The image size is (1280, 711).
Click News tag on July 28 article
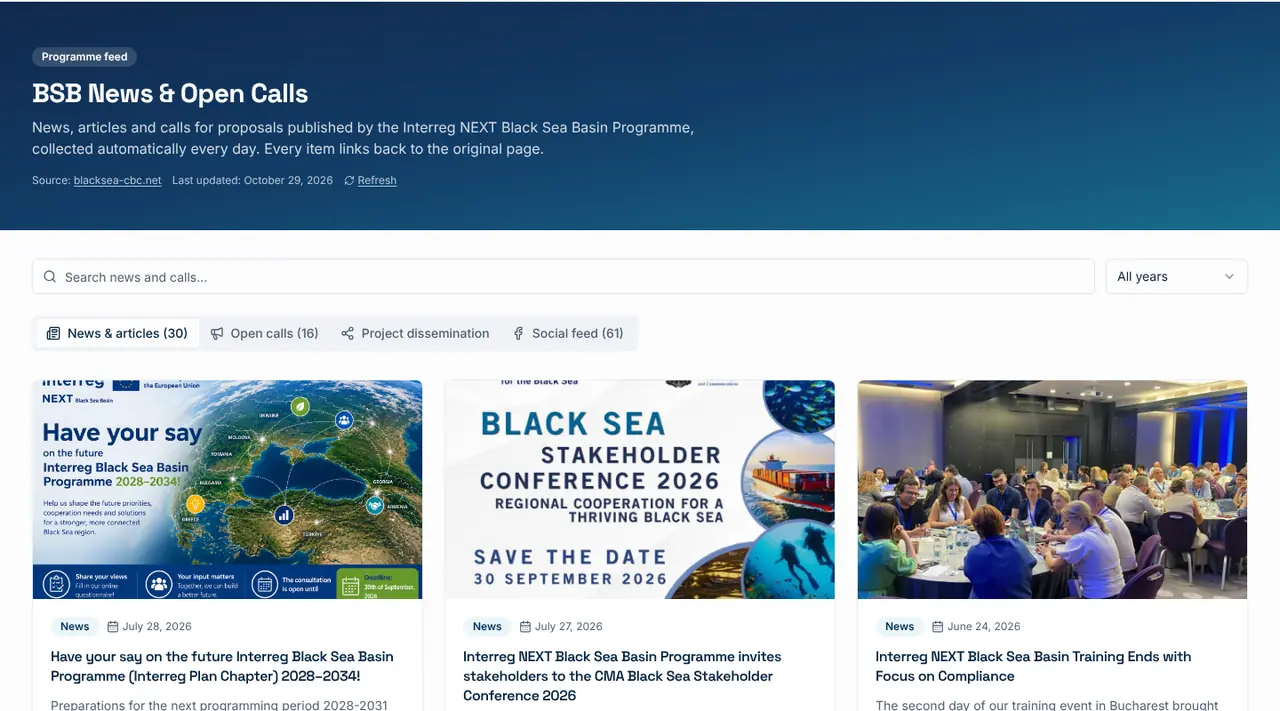coord(75,627)
